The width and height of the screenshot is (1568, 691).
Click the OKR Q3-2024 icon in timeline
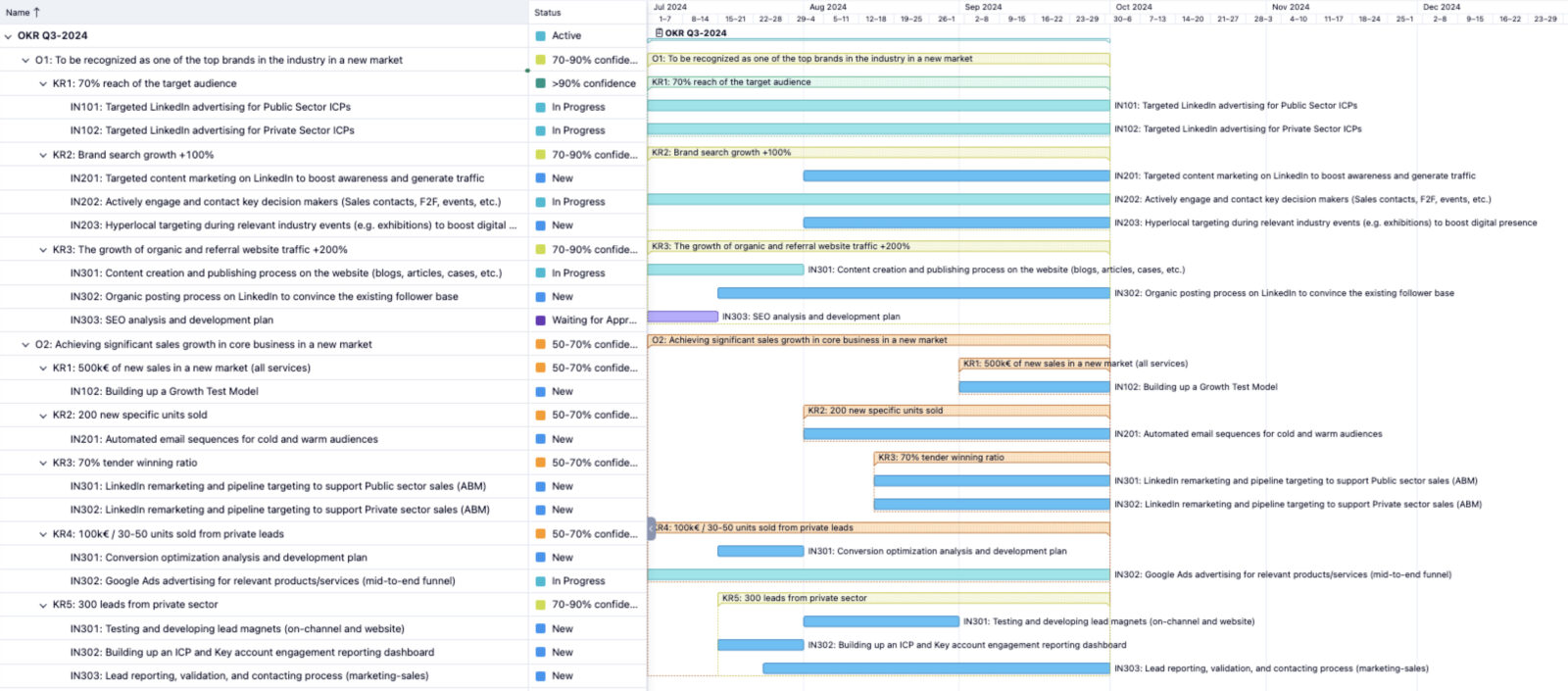[659, 33]
